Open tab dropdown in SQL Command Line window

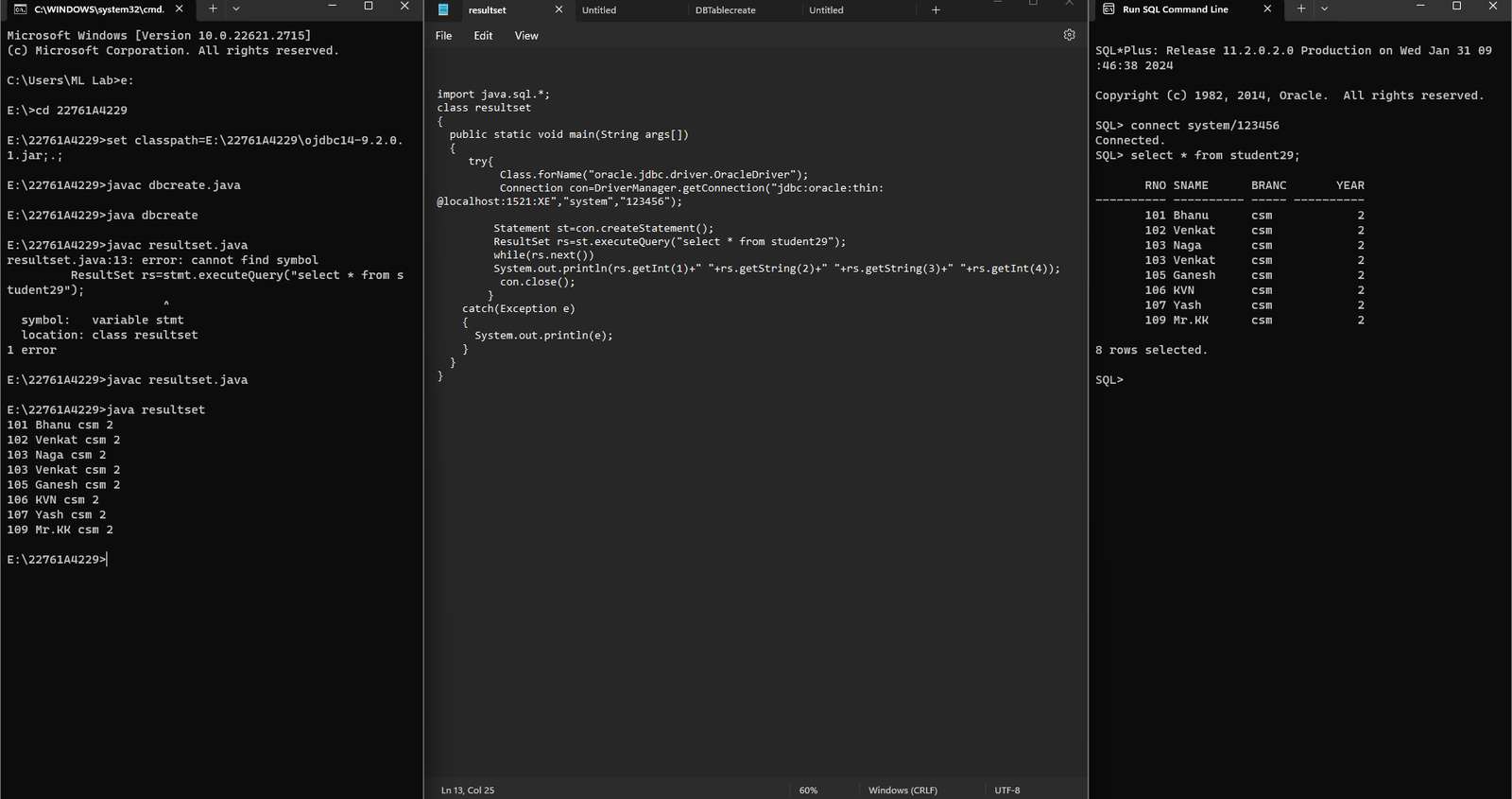point(1324,9)
